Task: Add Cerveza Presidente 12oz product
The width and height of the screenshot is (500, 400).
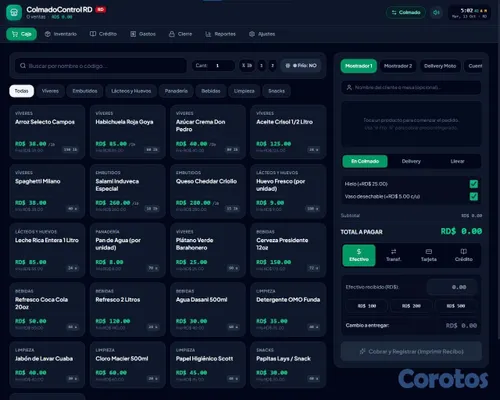Action: [288, 250]
